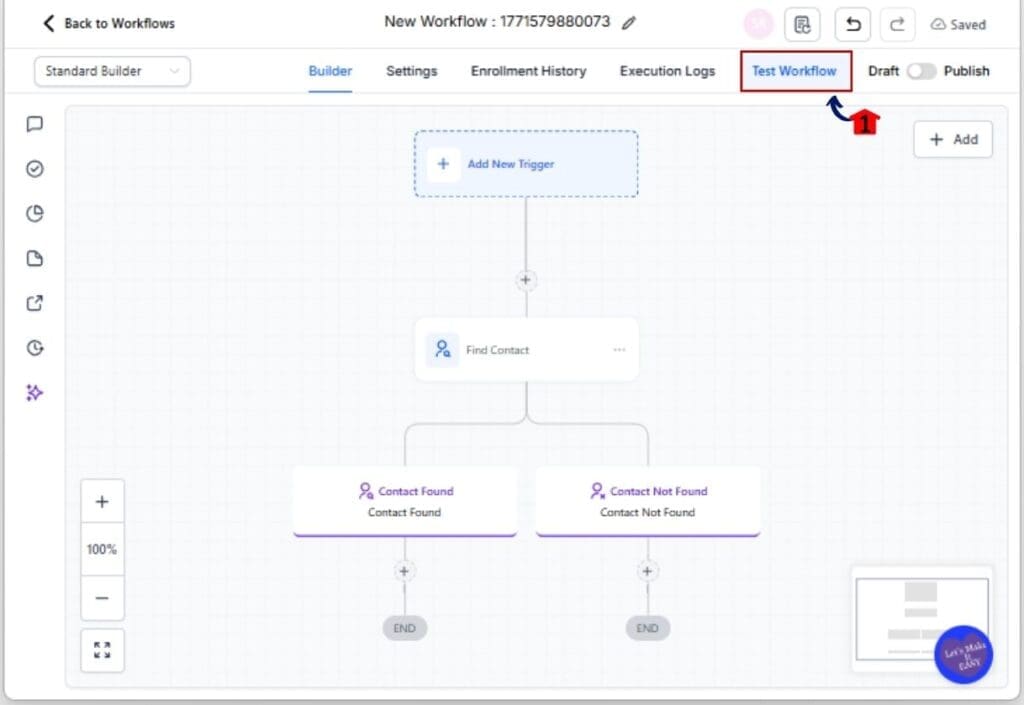Click the plus connector below Contact Found
The image size is (1024, 705).
[404, 571]
